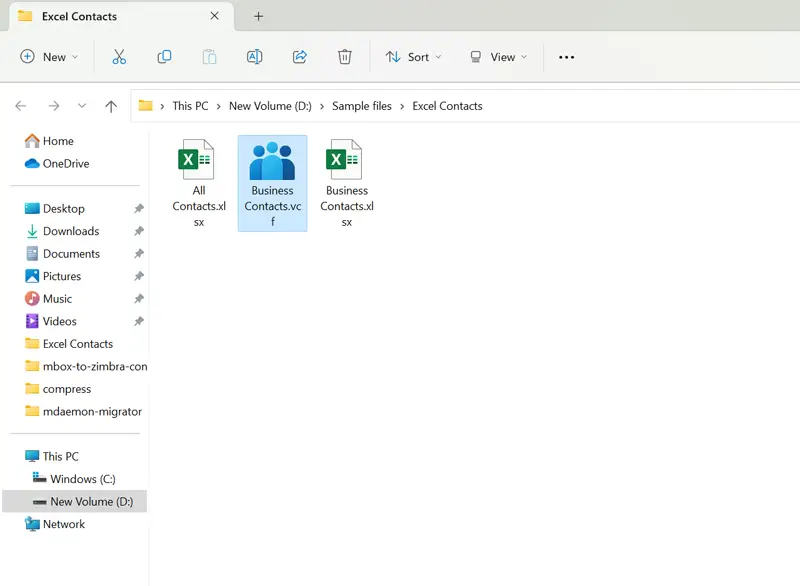
Task: Click the Share icon in toolbar
Action: pyautogui.click(x=299, y=57)
